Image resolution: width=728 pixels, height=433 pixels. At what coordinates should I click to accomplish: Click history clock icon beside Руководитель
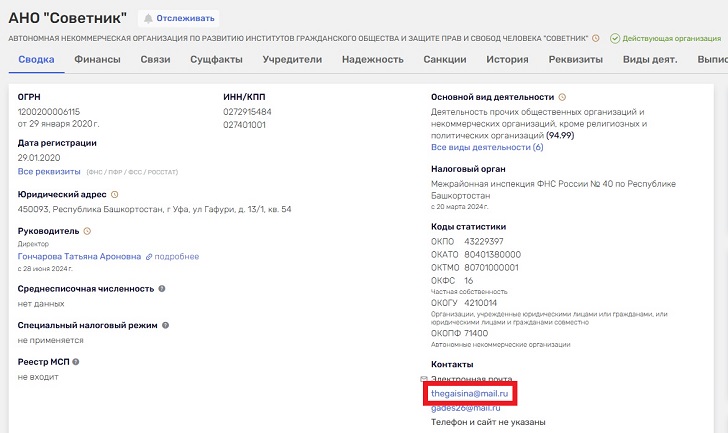[87, 231]
